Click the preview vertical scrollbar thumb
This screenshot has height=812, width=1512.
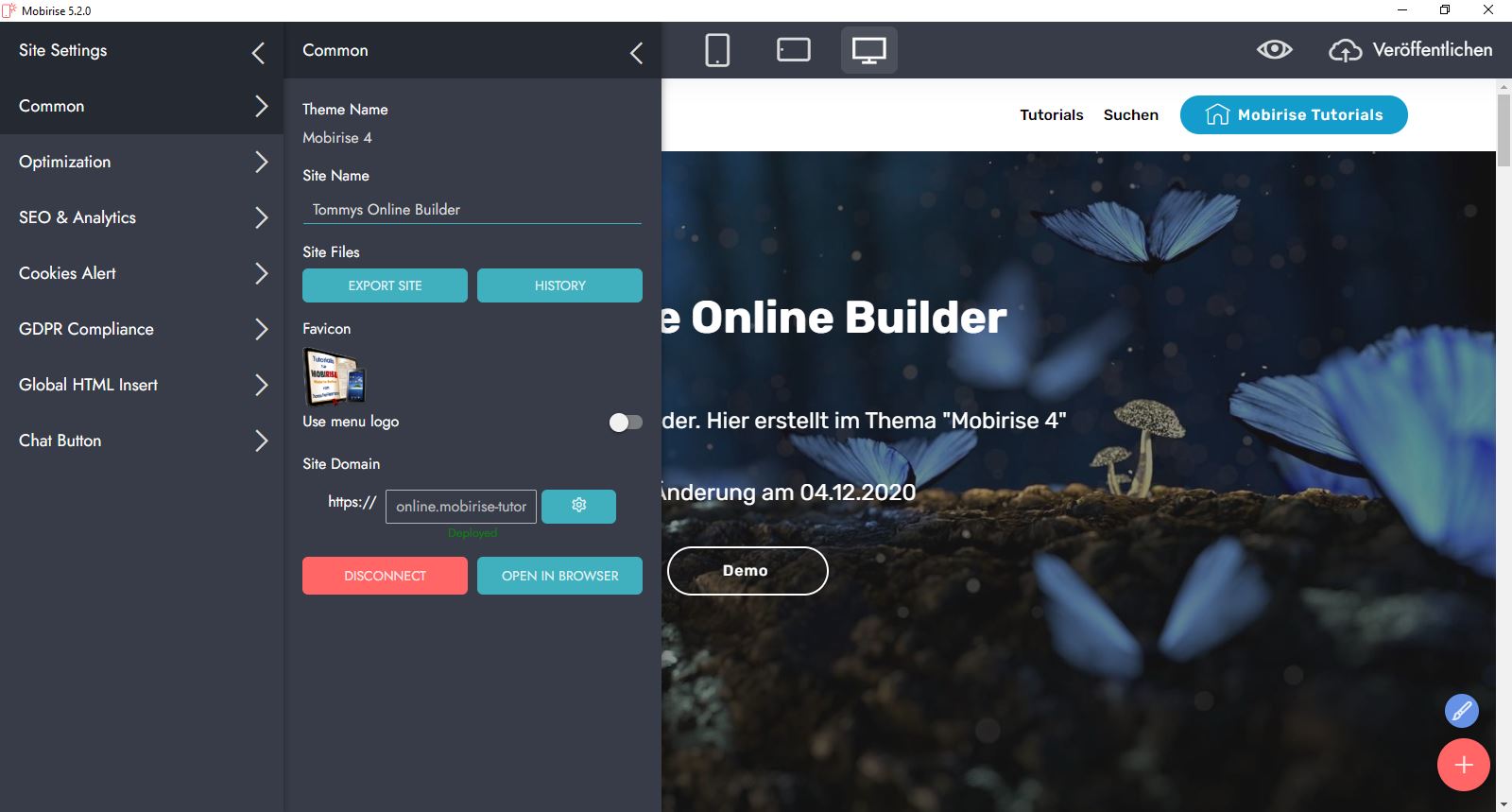pyautogui.click(x=1503, y=130)
